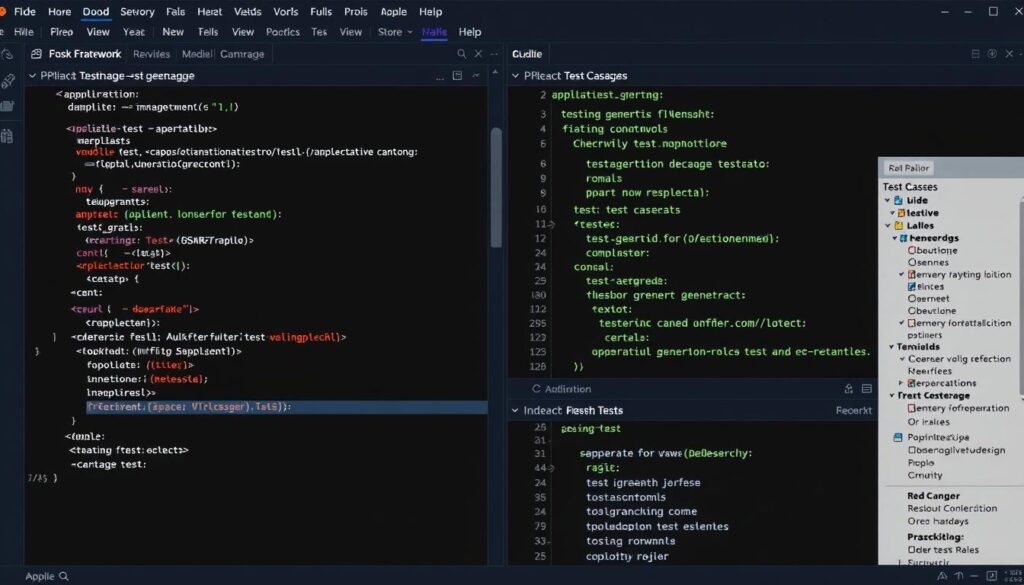This screenshot has width=1024, height=585.
Task: Open the Dood menu in the menu bar
Action: [x=96, y=12]
